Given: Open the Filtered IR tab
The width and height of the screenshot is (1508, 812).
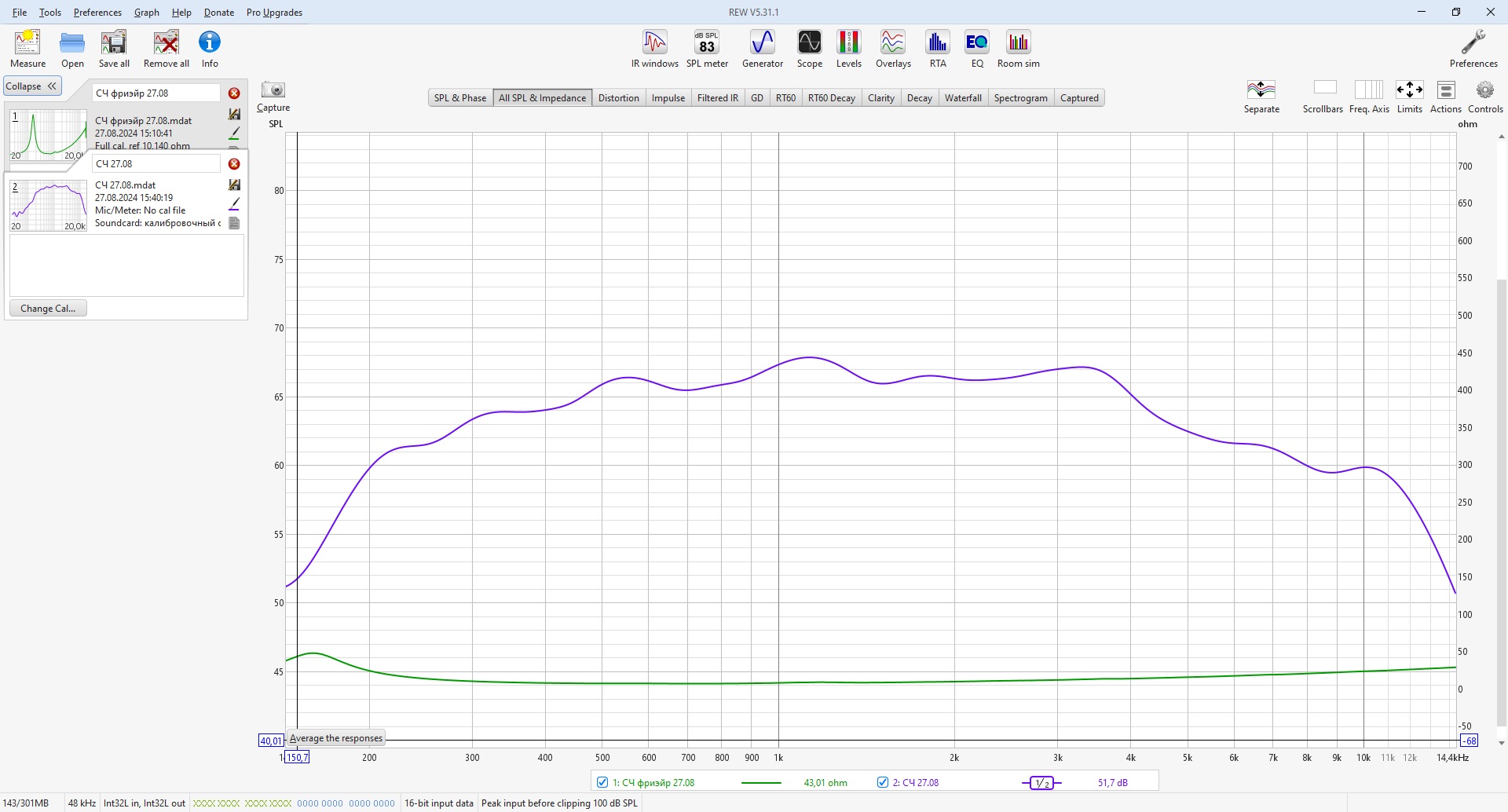Looking at the screenshot, I should click(x=718, y=98).
